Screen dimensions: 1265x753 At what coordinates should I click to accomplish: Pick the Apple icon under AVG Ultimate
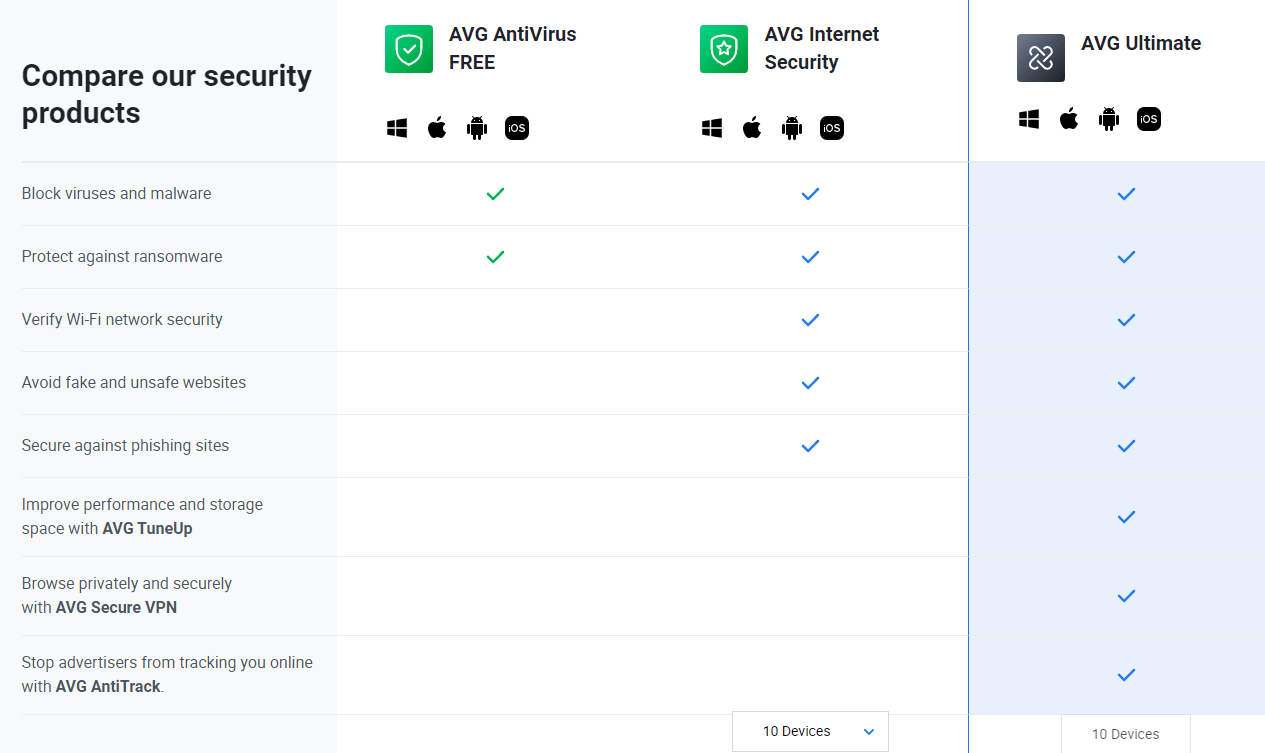1069,120
